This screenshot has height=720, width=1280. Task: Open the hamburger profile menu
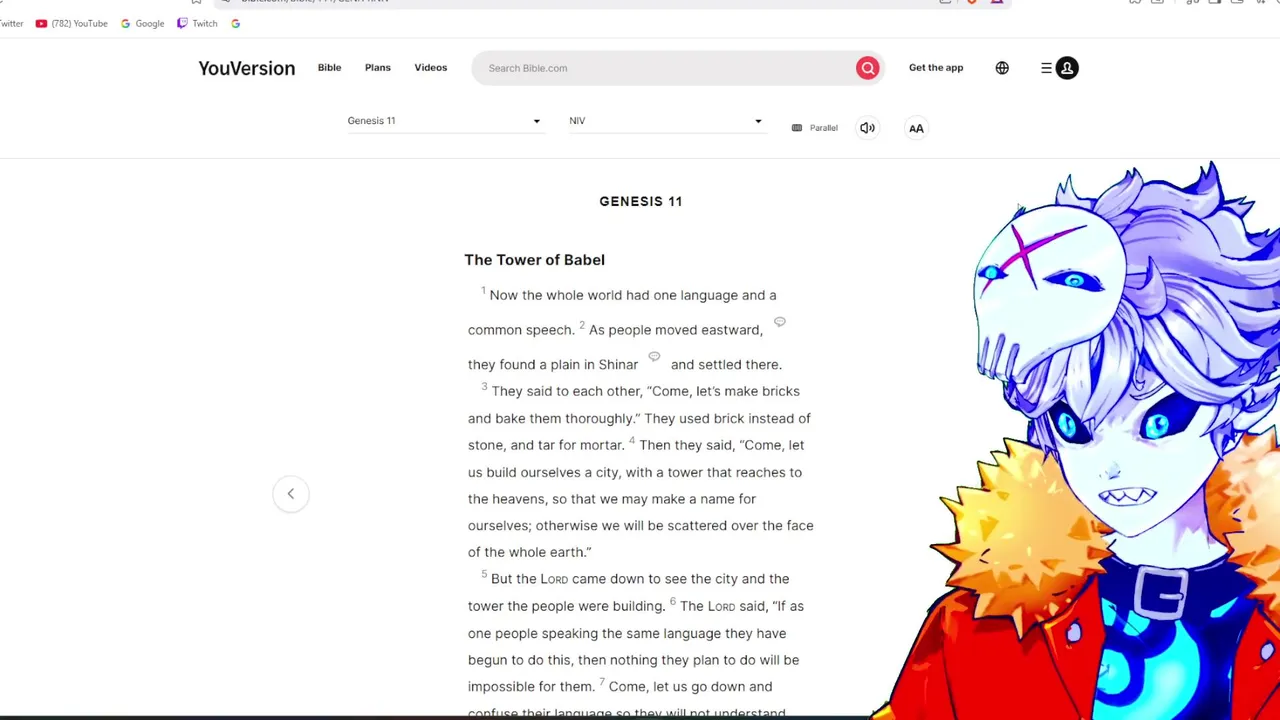(x=1059, y=68)
